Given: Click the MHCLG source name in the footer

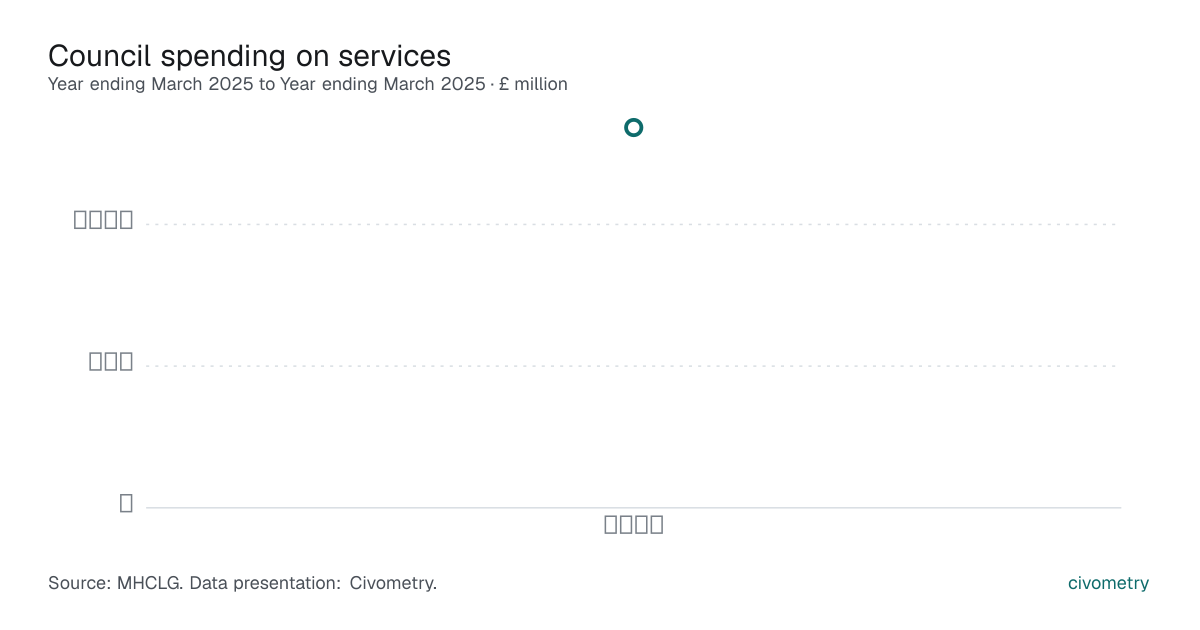Looking at the screenshot, I should [x=149, y=583].
